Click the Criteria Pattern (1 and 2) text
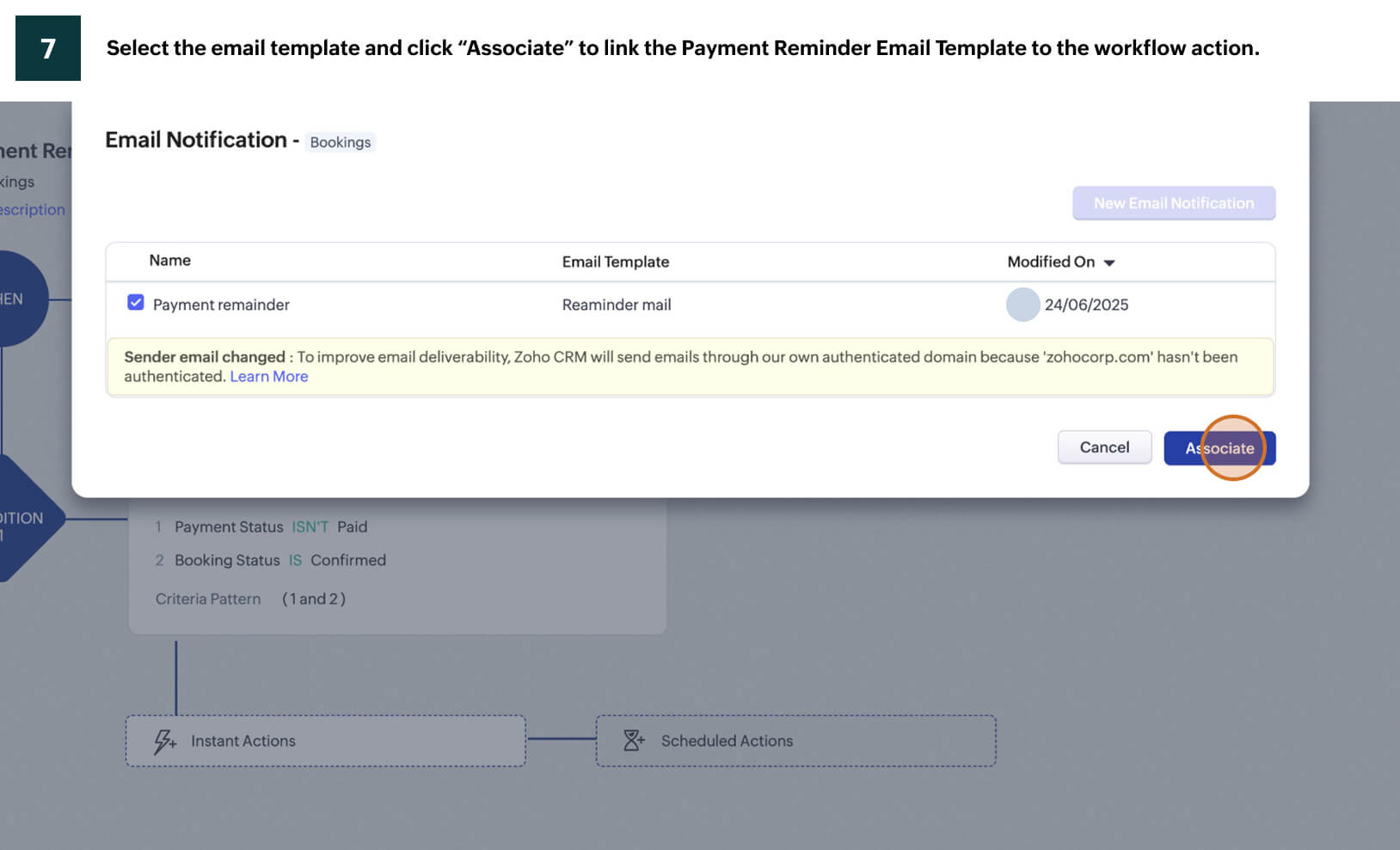This screenshot has width=1400, height=850. (250, 599)
